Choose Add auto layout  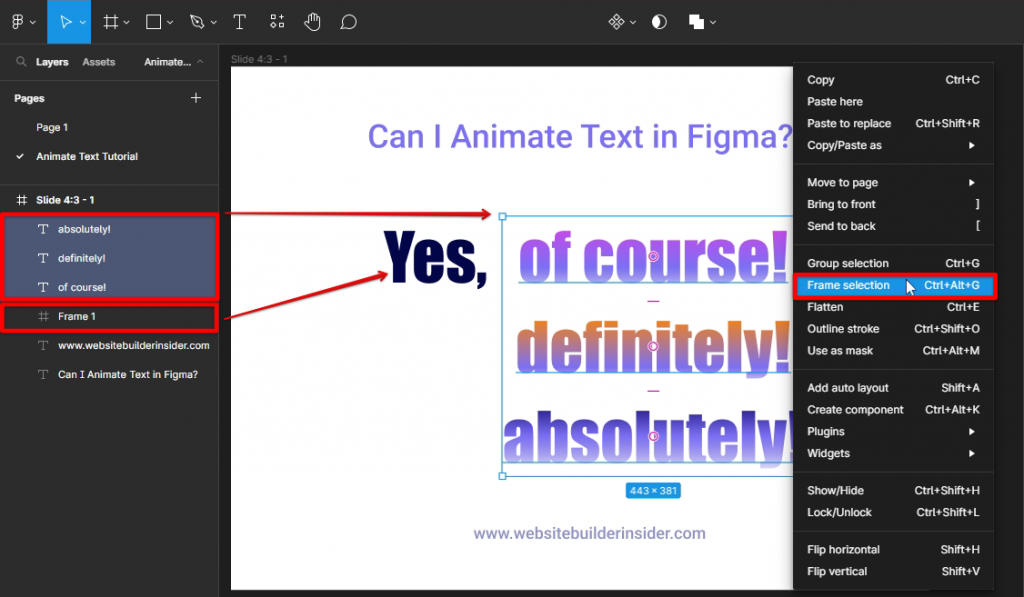click(893, 388)
